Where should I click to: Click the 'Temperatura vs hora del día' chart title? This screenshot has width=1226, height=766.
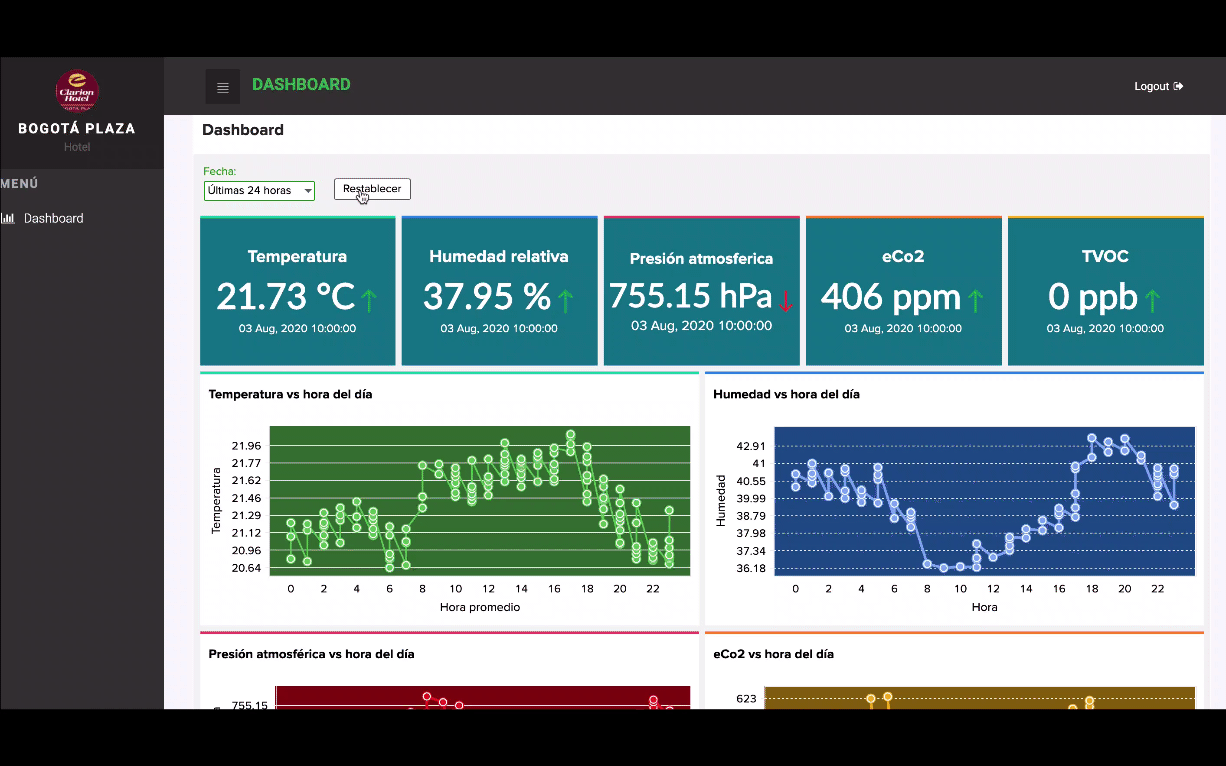(290, 394)
